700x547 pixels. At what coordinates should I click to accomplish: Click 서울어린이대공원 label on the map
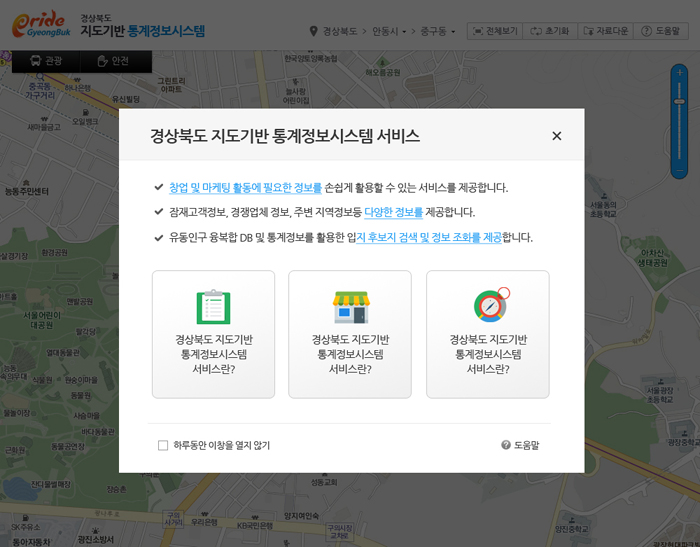42,320
